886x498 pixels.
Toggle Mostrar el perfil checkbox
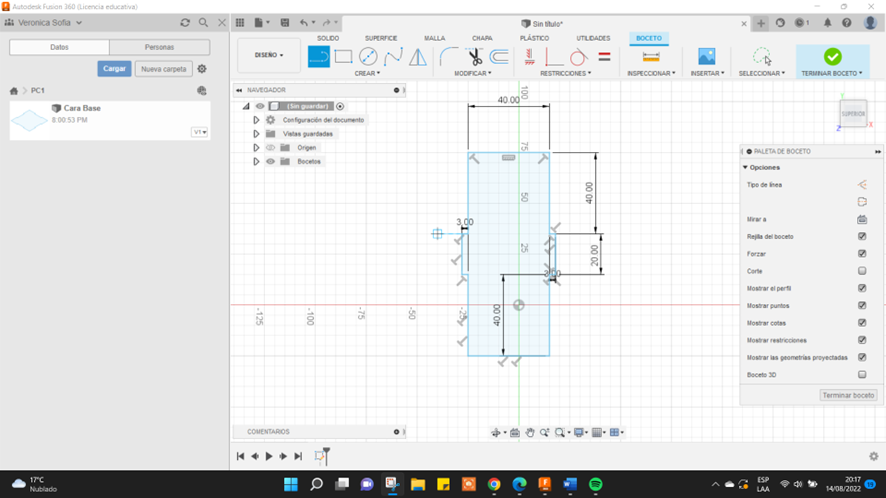coord(862,288)
